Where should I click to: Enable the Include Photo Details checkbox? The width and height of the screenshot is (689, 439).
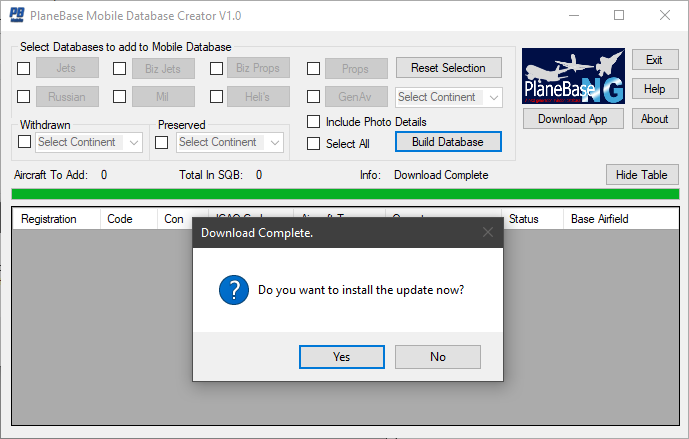(x=314, y=122)
